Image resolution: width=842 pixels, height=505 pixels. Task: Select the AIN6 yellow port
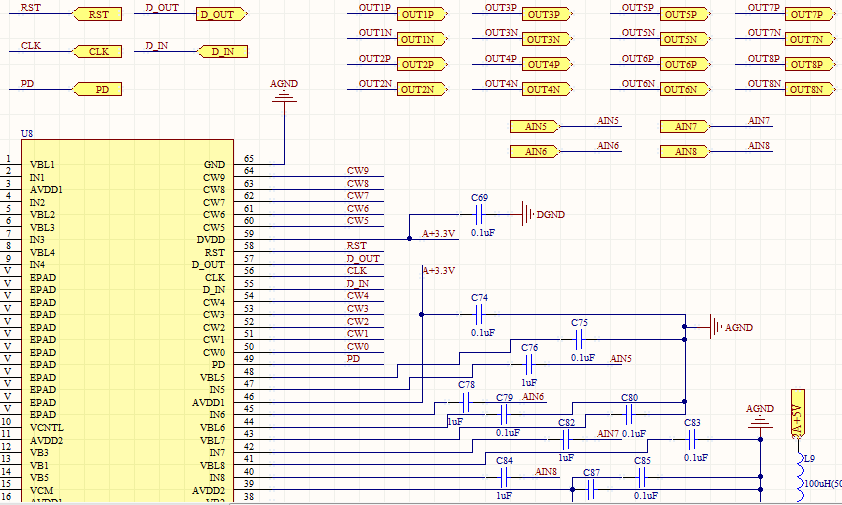click(535, 152)
